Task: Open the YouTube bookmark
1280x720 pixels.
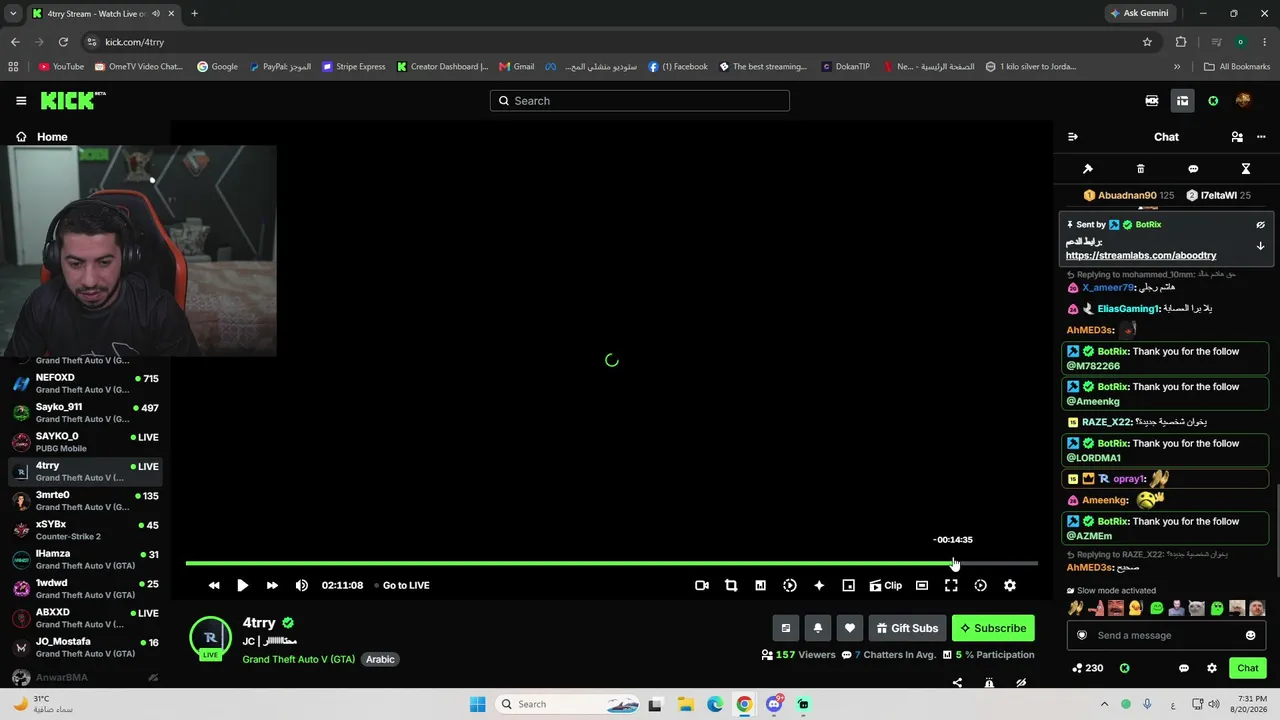Action: (61, 67)
